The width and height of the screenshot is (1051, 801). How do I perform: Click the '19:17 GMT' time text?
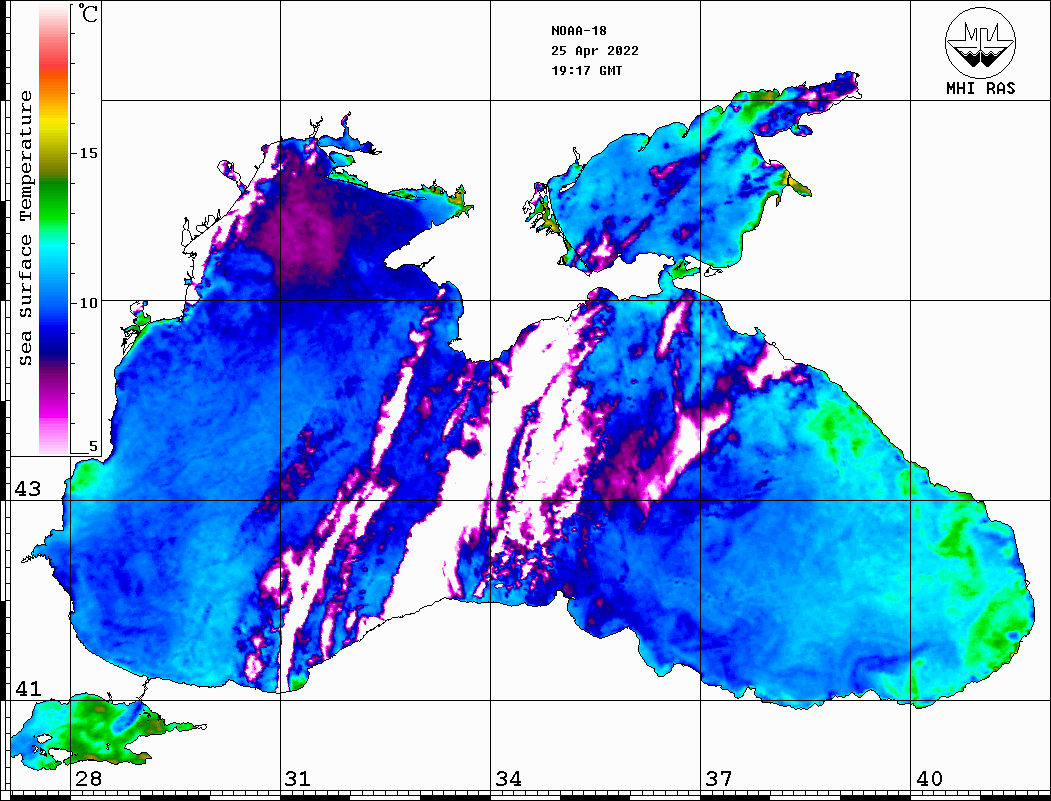[586, 70]
